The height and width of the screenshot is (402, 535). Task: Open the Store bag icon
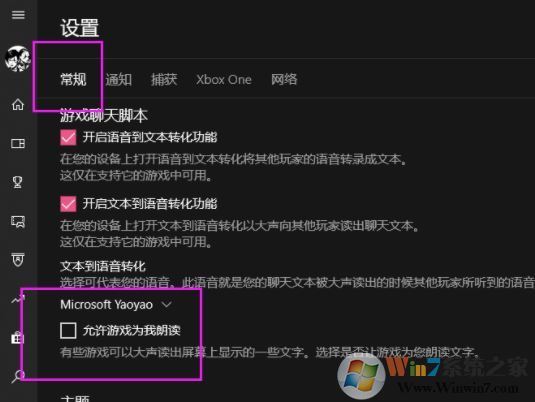17,338
